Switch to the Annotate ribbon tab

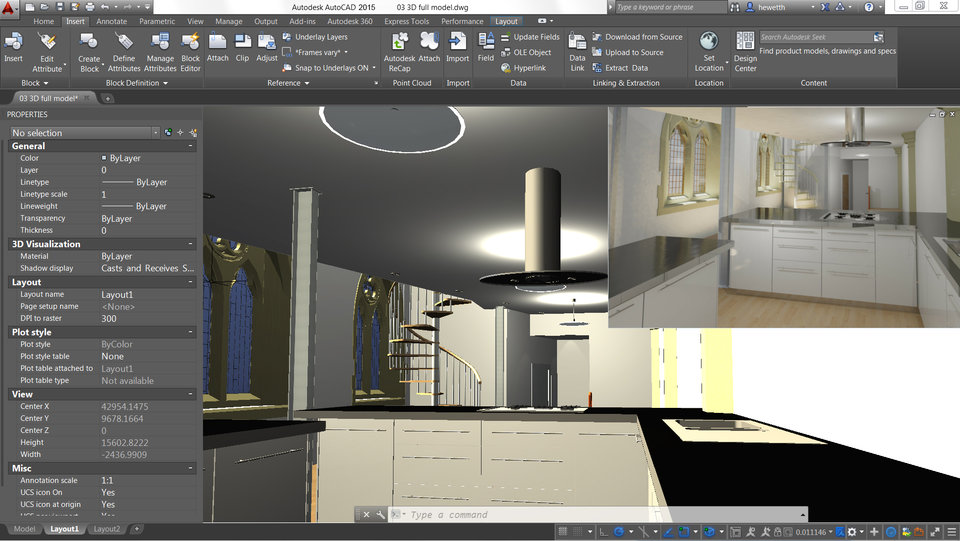click(x=111, y=21)
